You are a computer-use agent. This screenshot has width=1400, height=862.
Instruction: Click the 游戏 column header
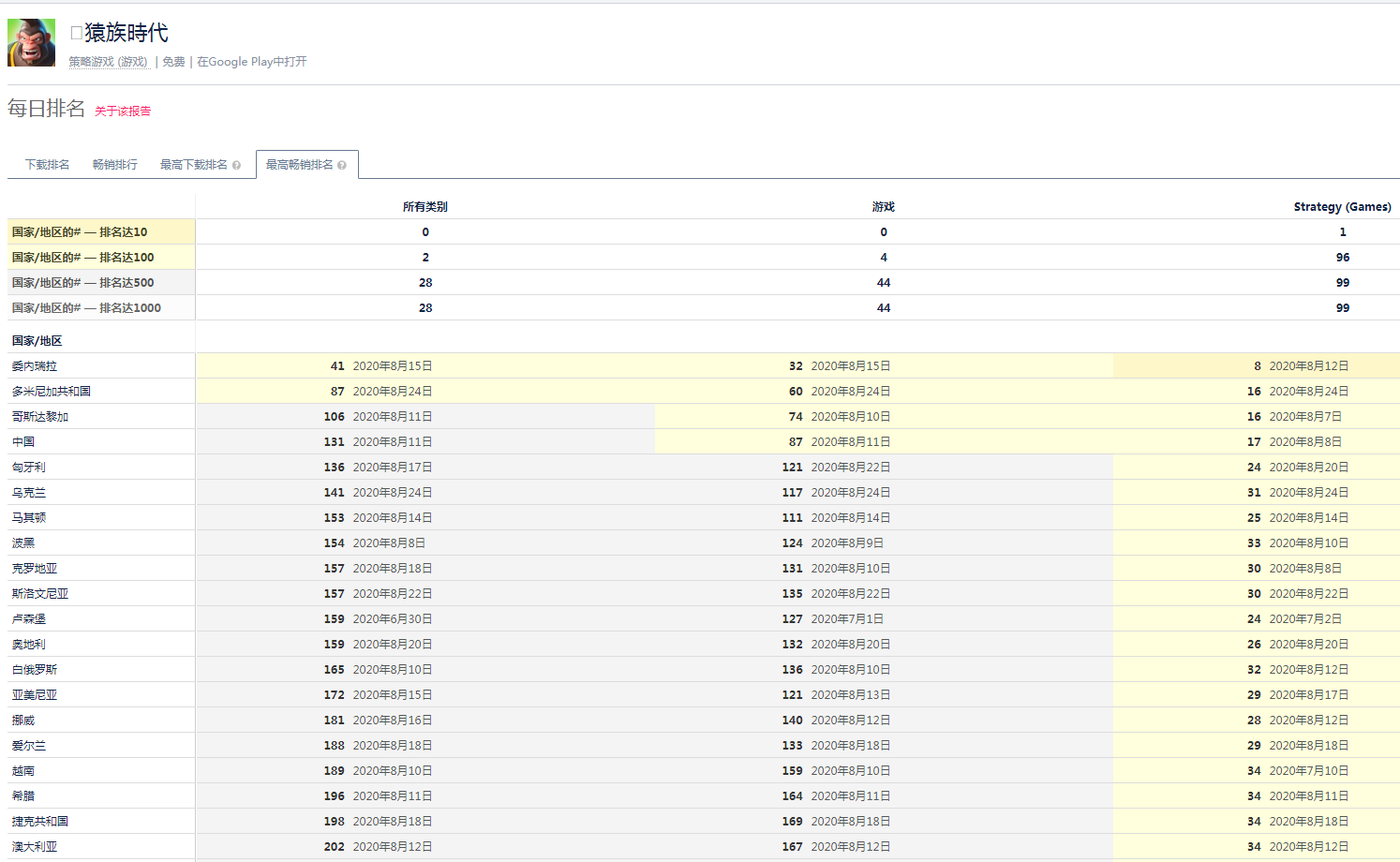tap(883, 207)
